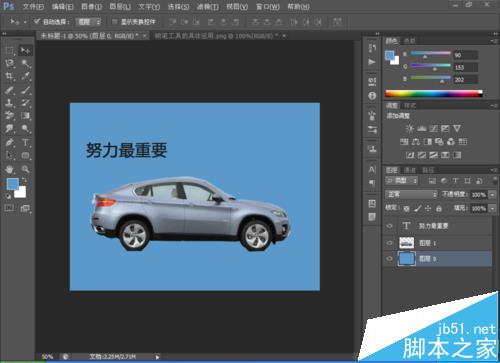Select the Zoom tool
The width and height of the screenshot is (500, 363).
[25, 169]
